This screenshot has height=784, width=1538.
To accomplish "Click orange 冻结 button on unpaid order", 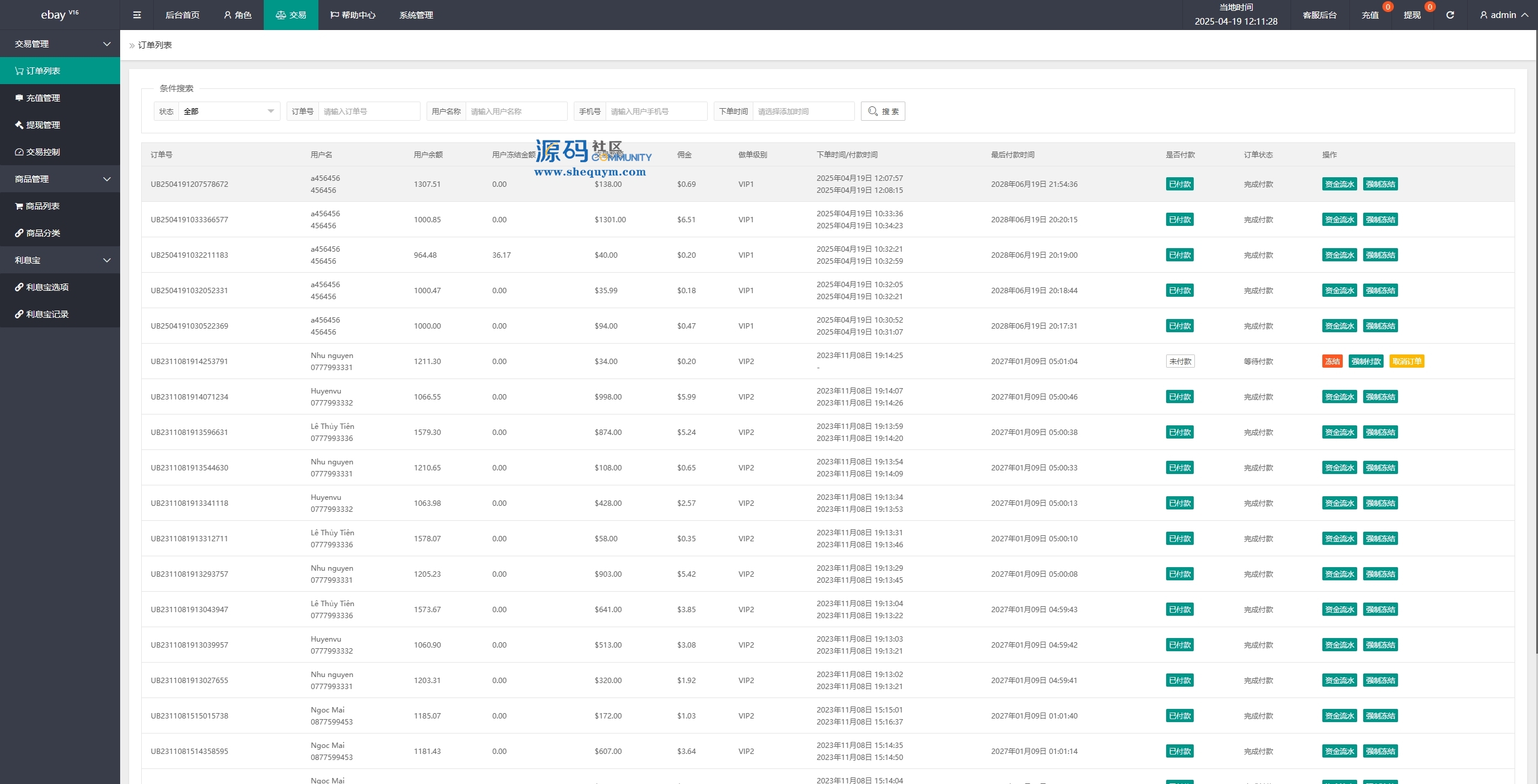I will (x=1332, y=361).
